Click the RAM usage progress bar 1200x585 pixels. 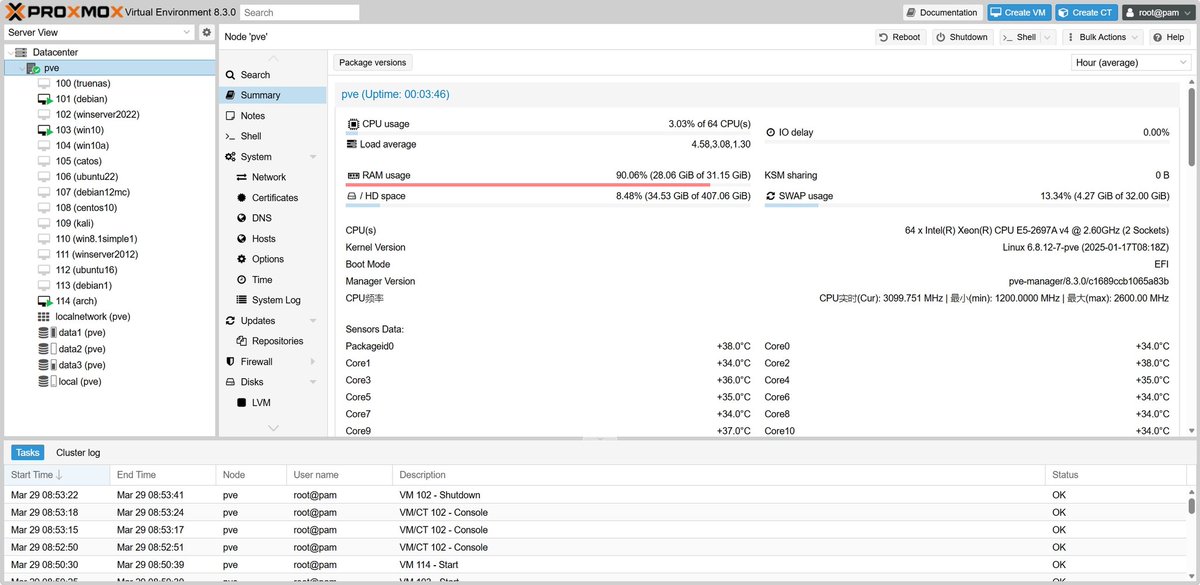[548, 184]
